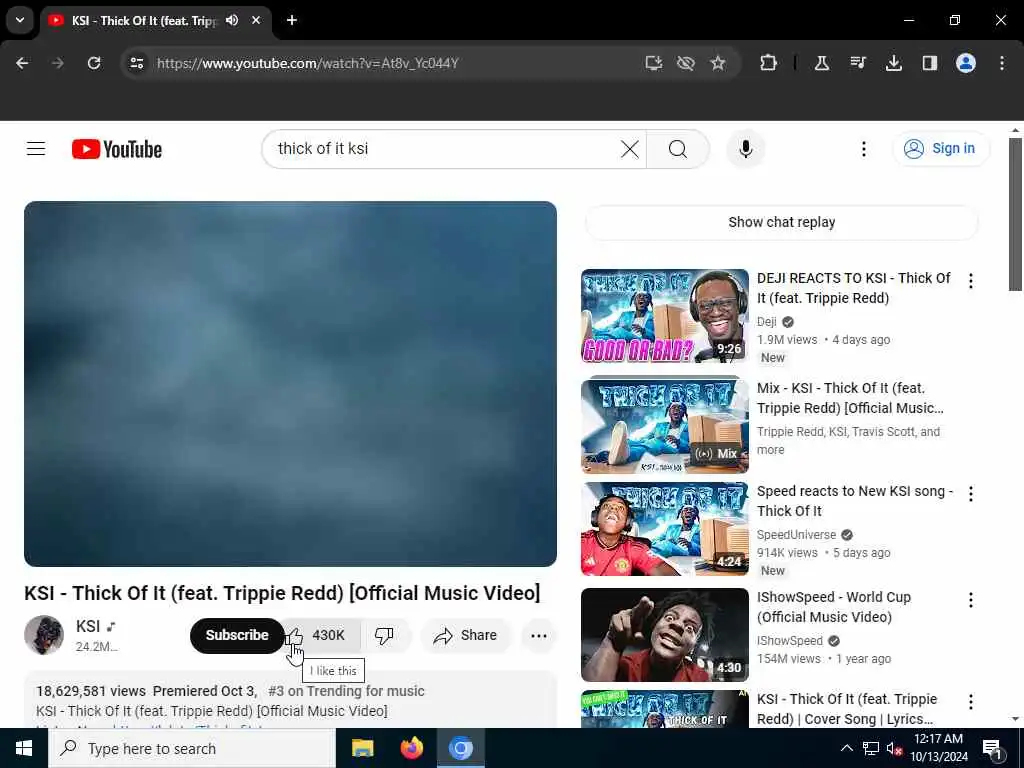The width and height of the screenshot is (1024, 768).
Task: Dislike the video with thumbs-down icon
Action: [384, 635]
